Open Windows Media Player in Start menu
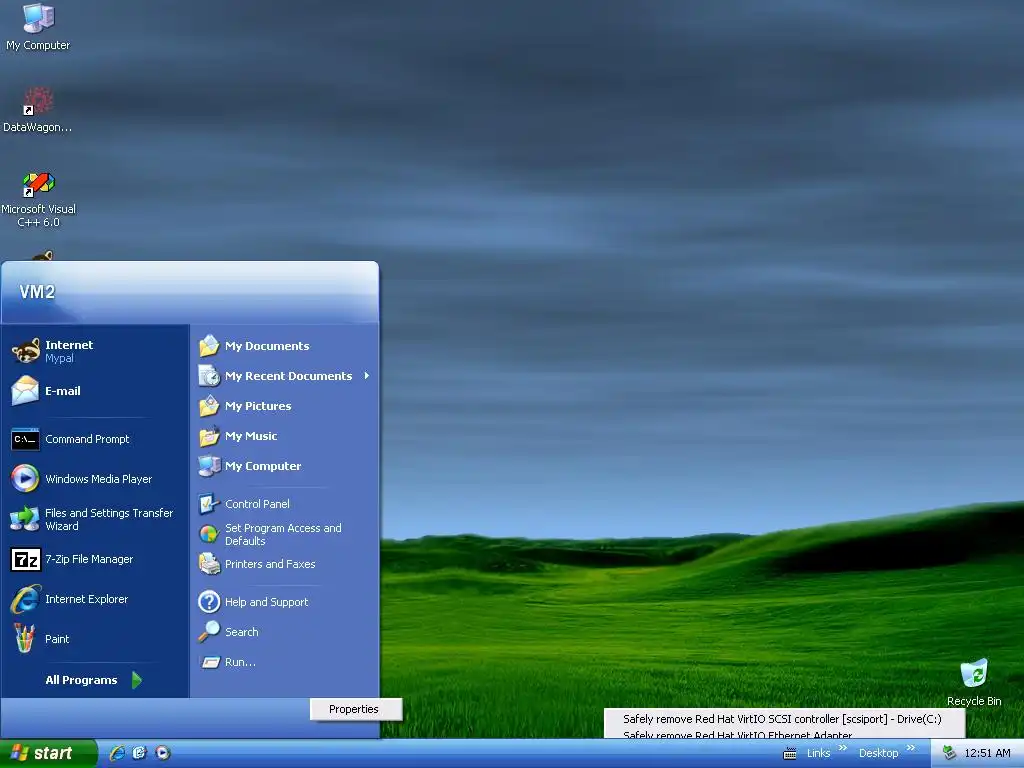 point(95,479)
